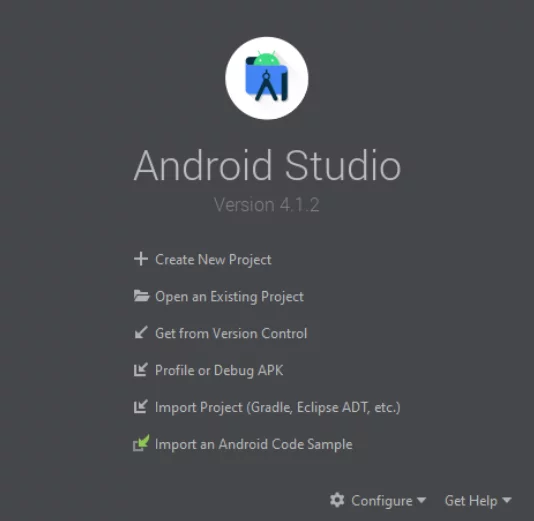Click the Profile or Debug APK icon
The height and width of the screenshot is (521, 534).
click(x=141, y=369)
